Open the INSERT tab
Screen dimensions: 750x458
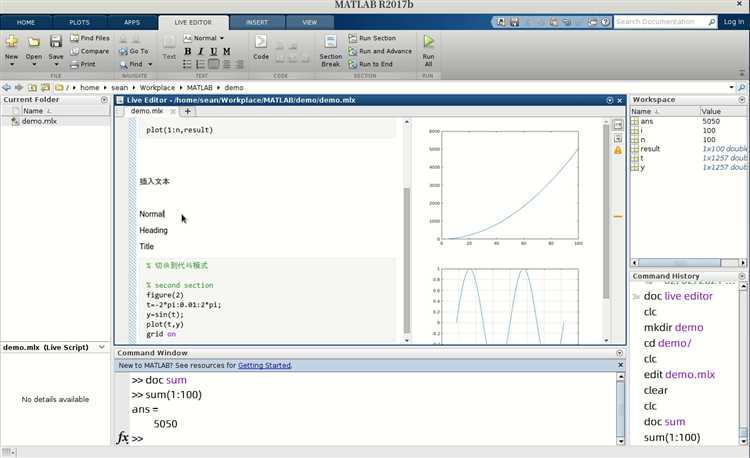[x=257, y=22]
